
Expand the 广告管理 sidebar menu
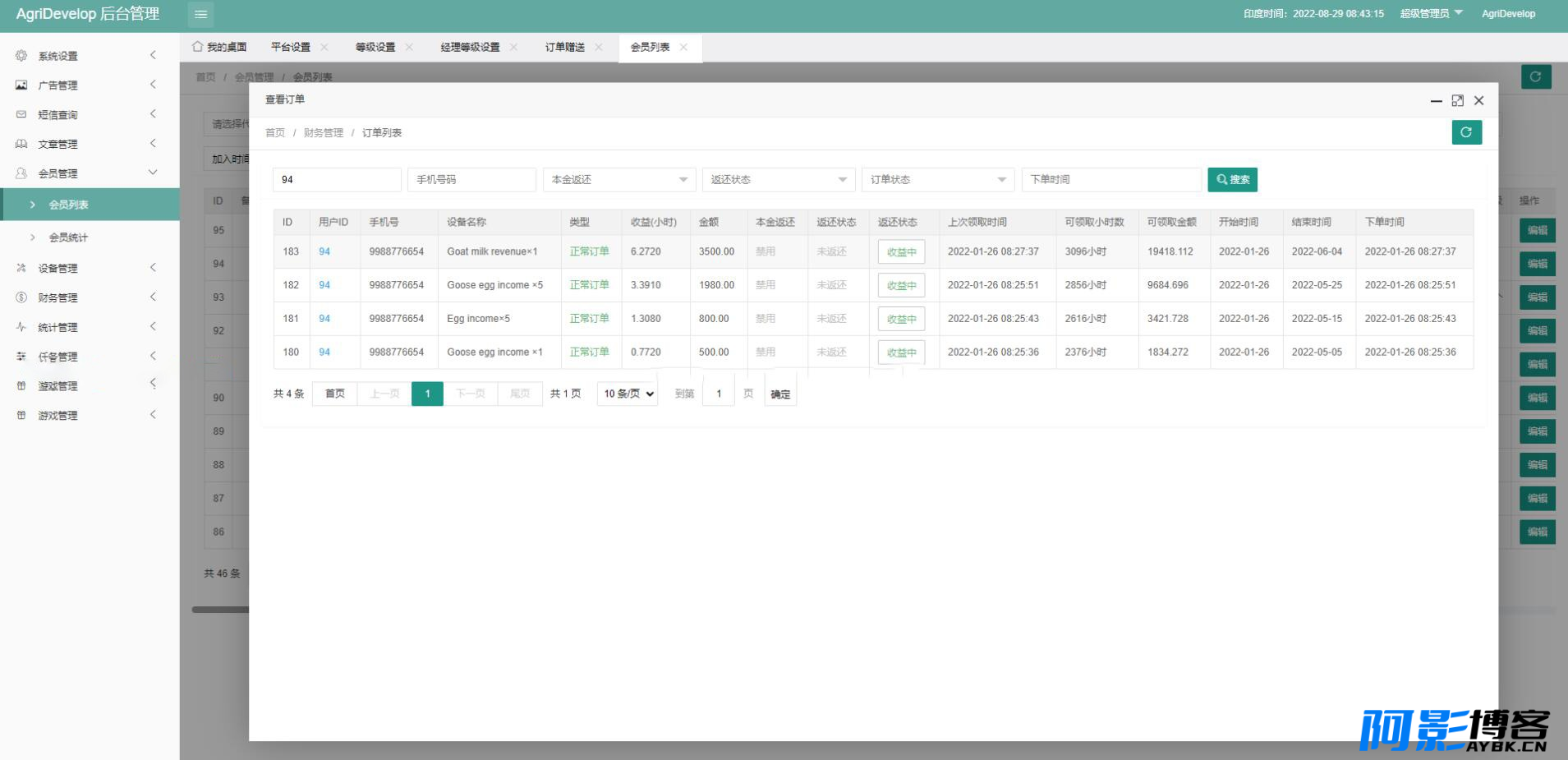pyautogui.click(x=90, y=85)
